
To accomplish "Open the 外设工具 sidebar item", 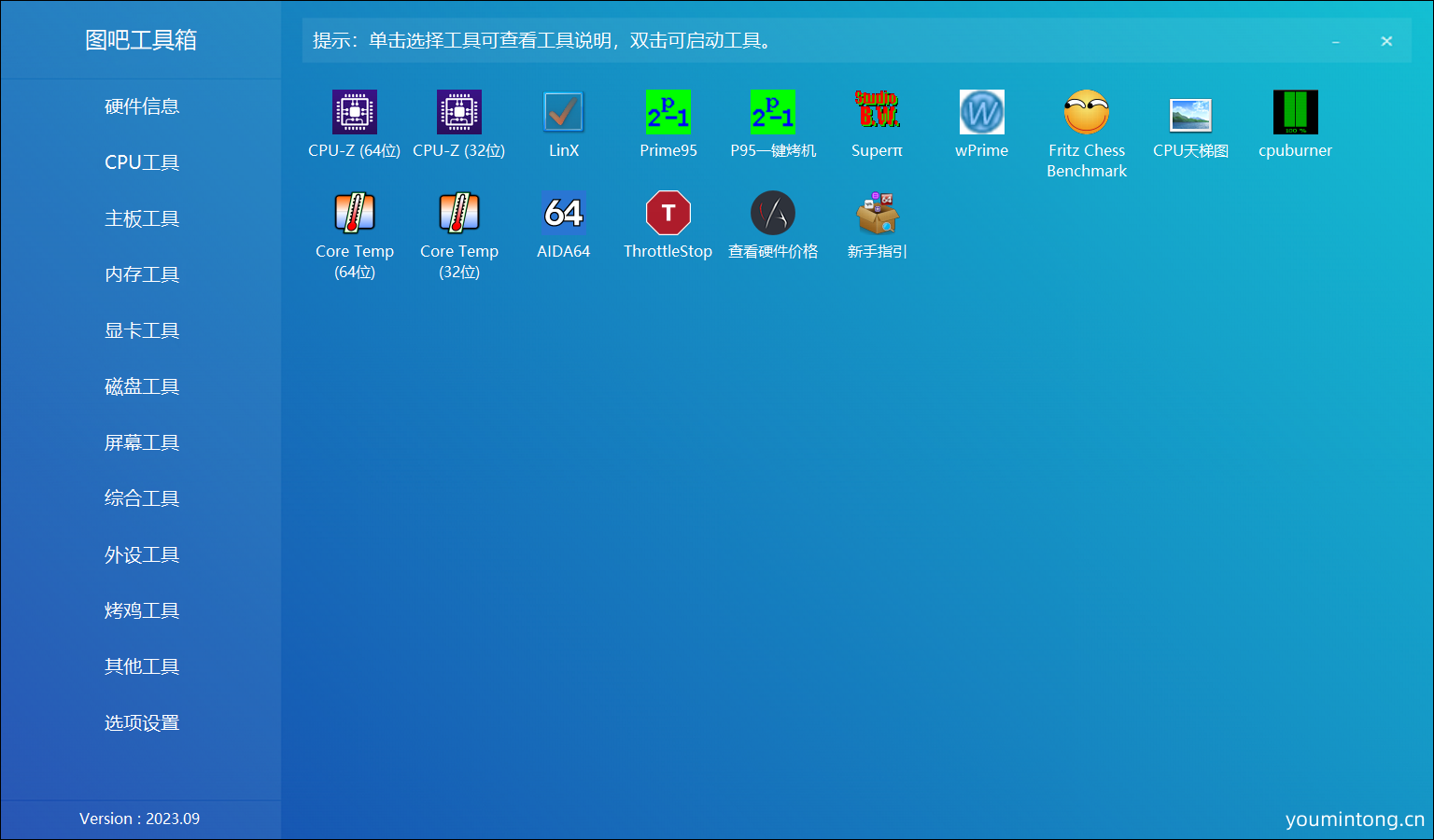I will coord(141,554).
